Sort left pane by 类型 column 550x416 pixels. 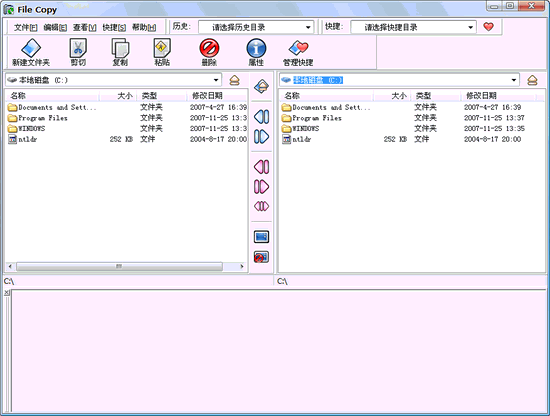point(162,95)
